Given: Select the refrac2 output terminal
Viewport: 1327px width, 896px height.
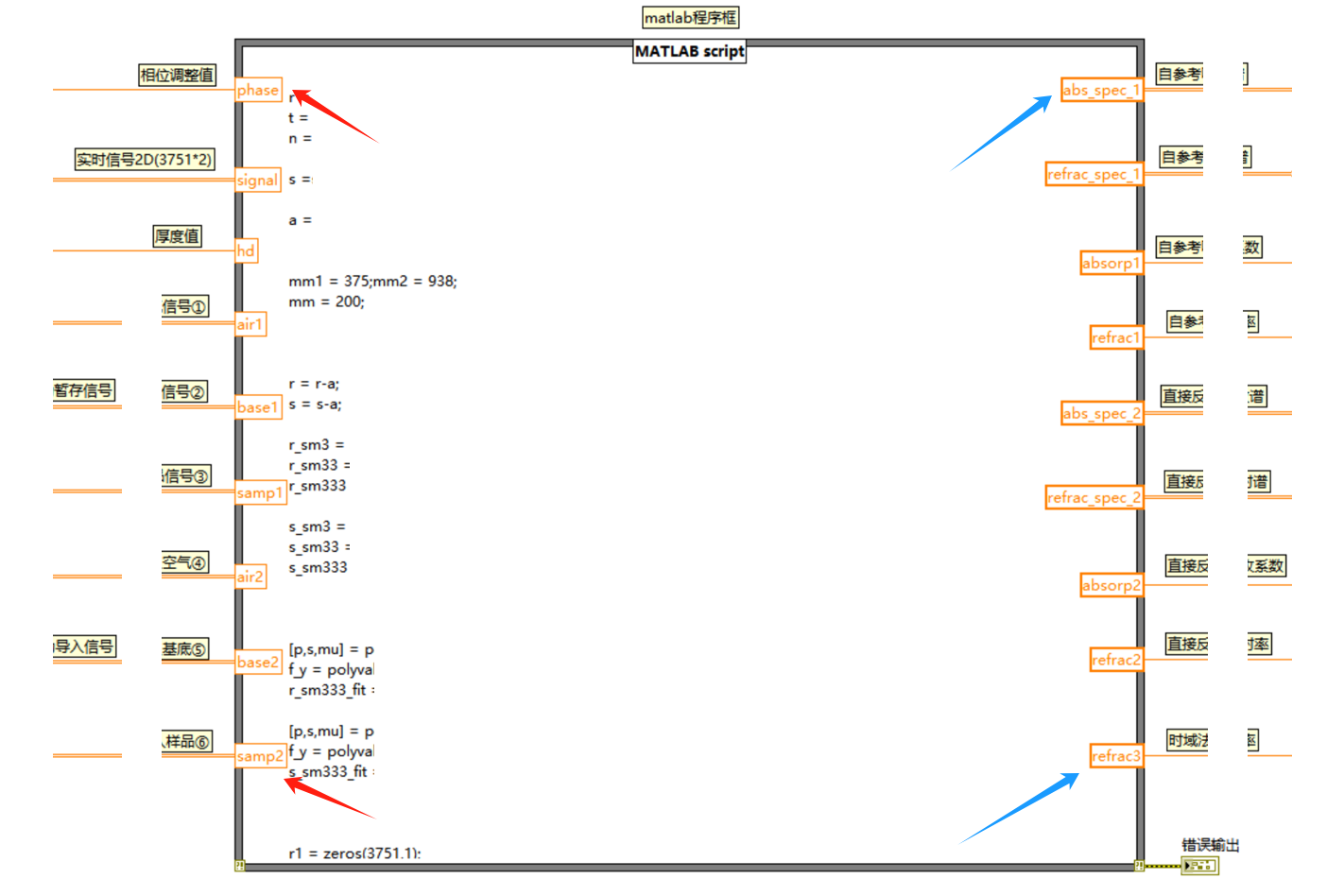Looking at the screenshot, I should coord(1116,660).
